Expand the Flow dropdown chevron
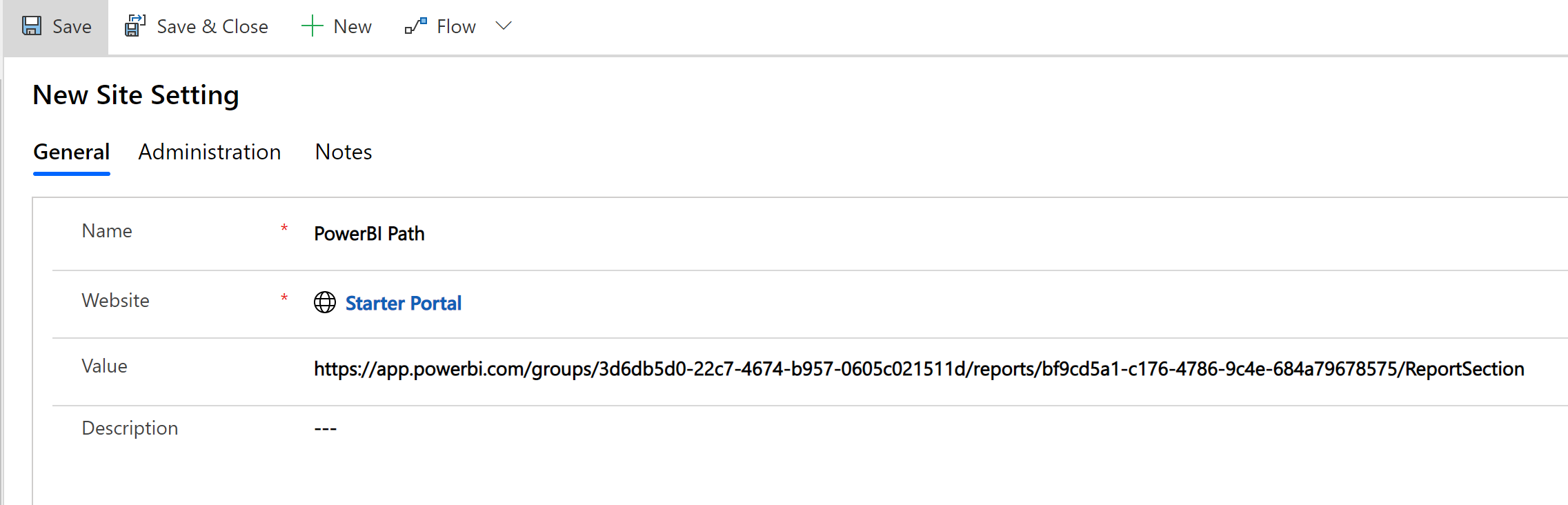This screenshot has width=1568, height=505. (504, 26)
